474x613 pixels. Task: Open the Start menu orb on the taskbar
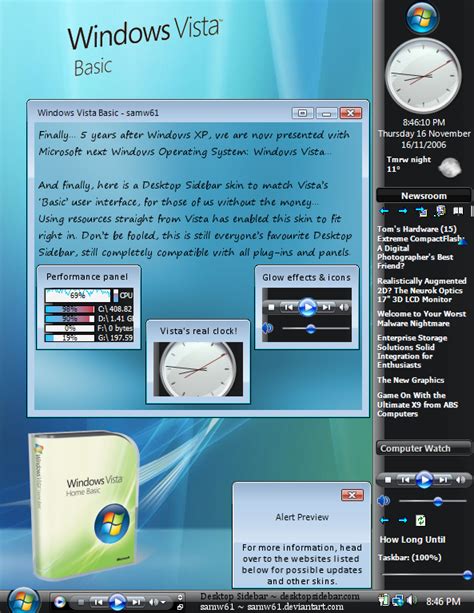pyautogui.click(x=23, y=600)
